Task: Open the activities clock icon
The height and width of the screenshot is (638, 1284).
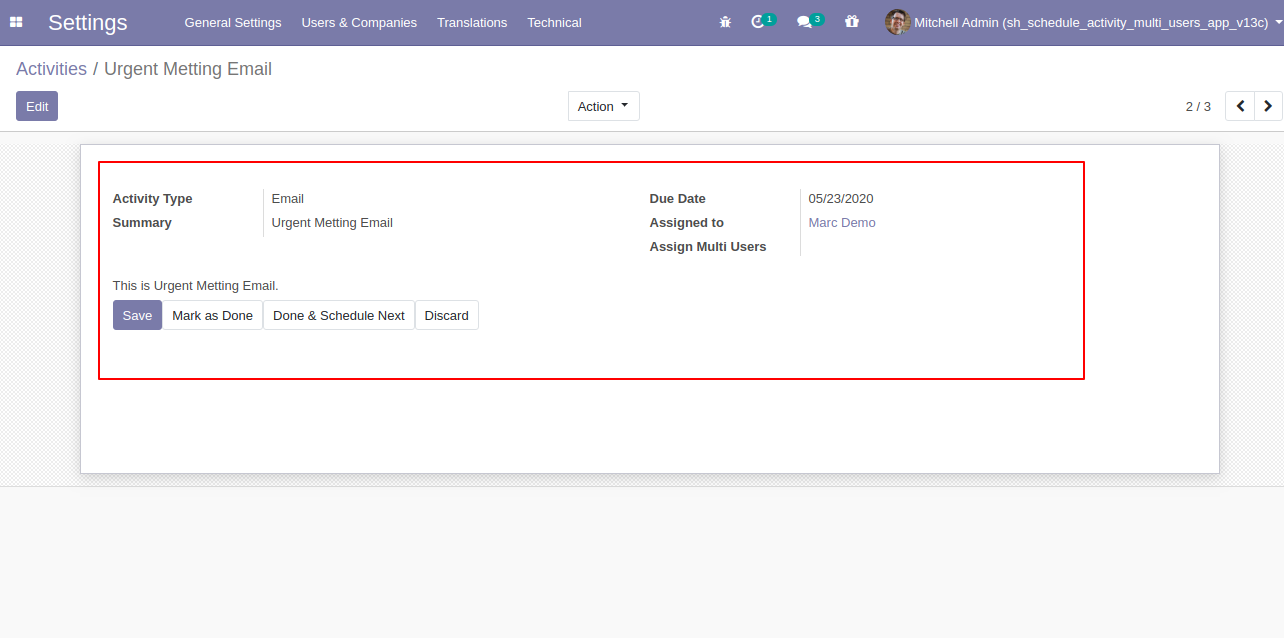Action: click(x=762, y=21)
